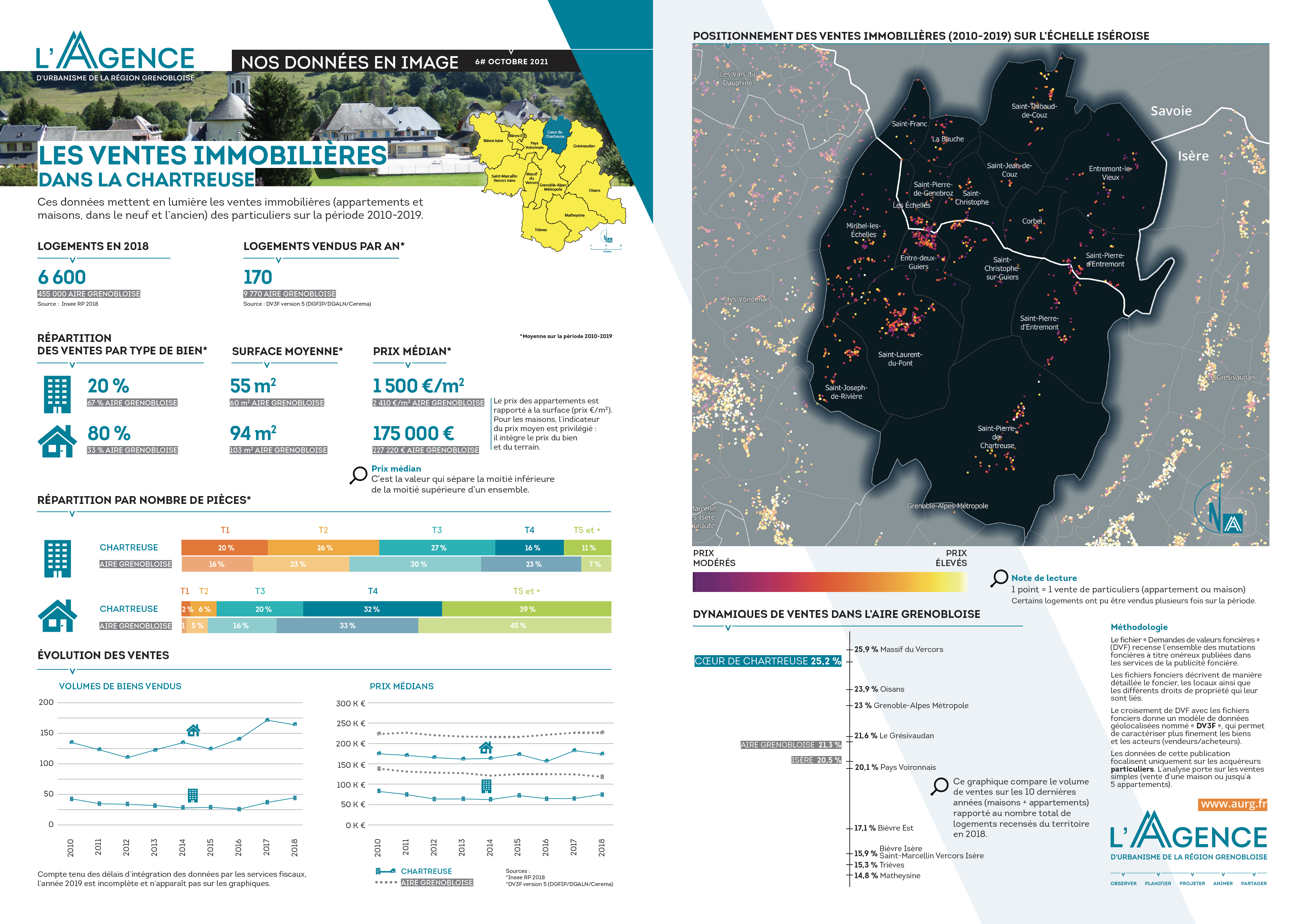The image size is (1306, 924).
Task: Click the price gradient bar near PRIX MODÉRÉS
Action: (x=829, y=582)
